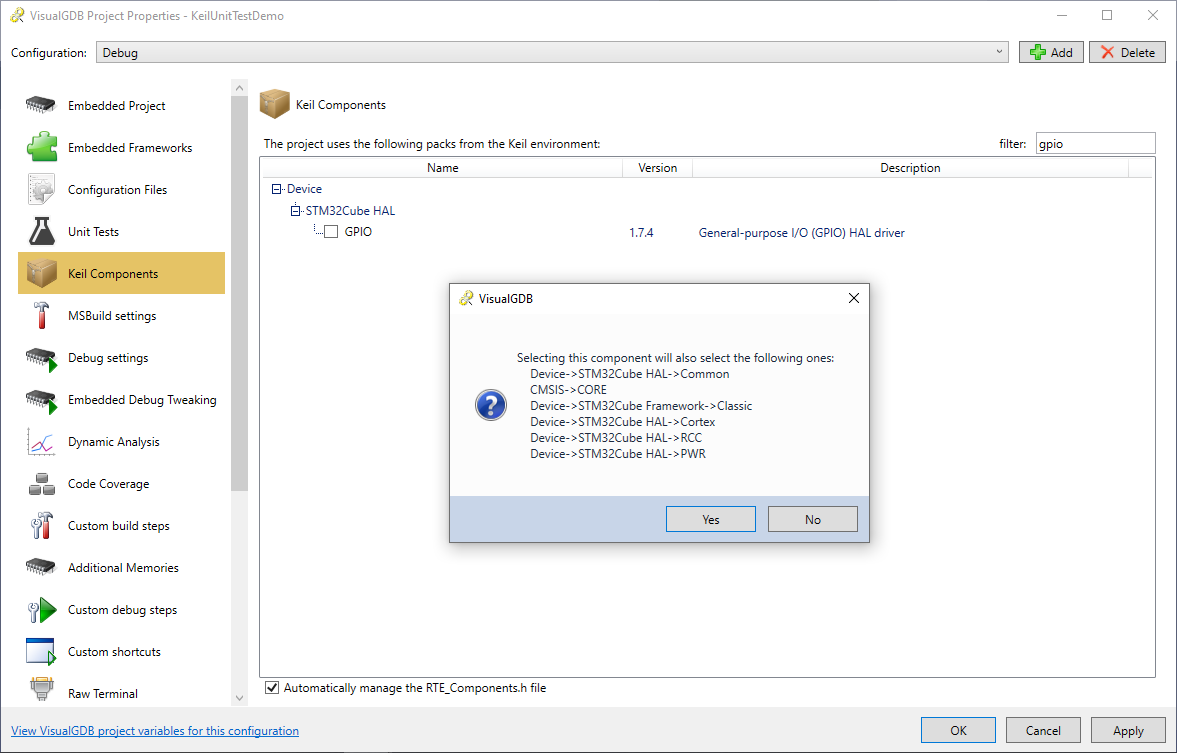
Task: Click the green puzzle Embedded Frameworks icon
Action: (x=41, y=147)
